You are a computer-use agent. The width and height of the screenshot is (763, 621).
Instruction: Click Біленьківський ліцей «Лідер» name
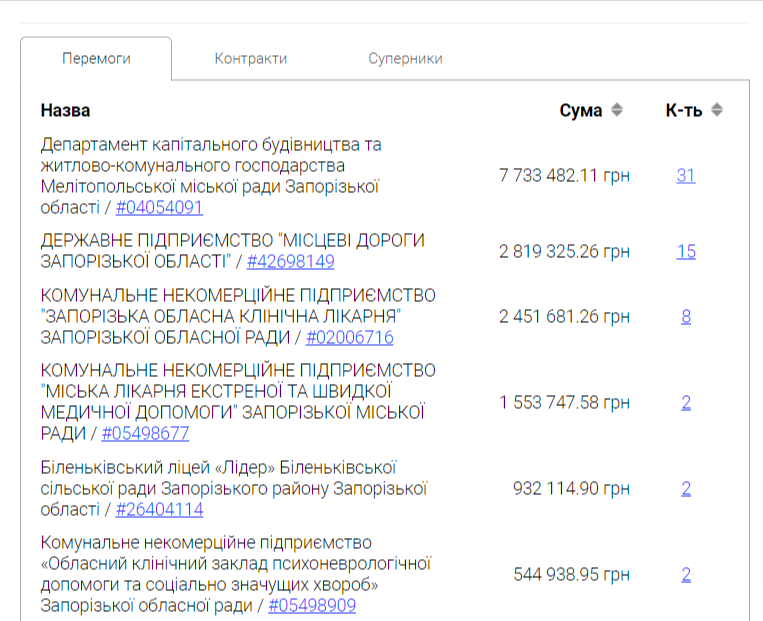(x=234, y=488)
